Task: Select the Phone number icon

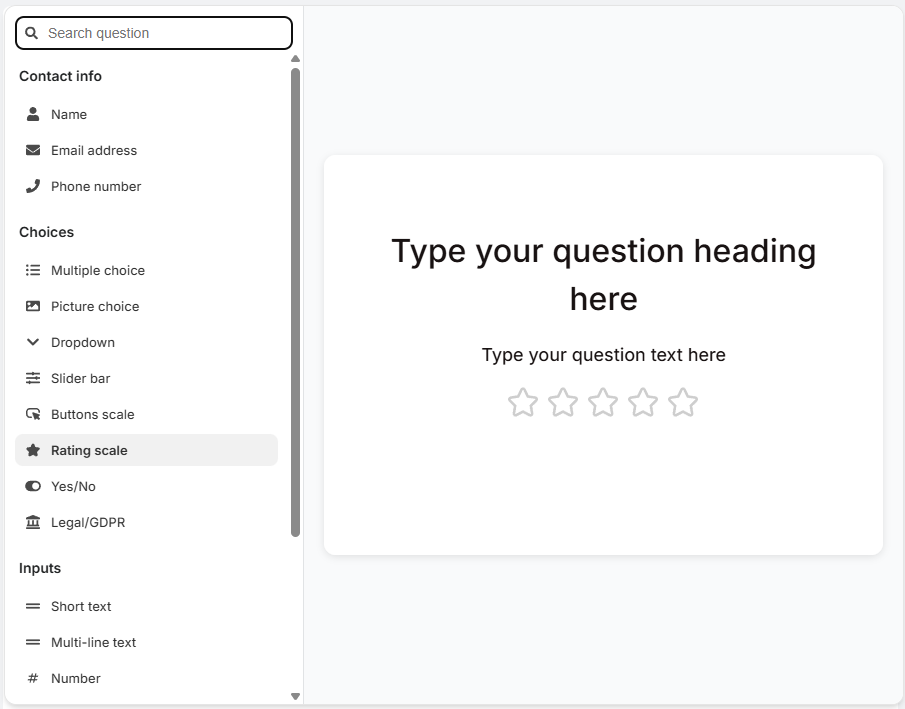Action: (x=33, y=186)
